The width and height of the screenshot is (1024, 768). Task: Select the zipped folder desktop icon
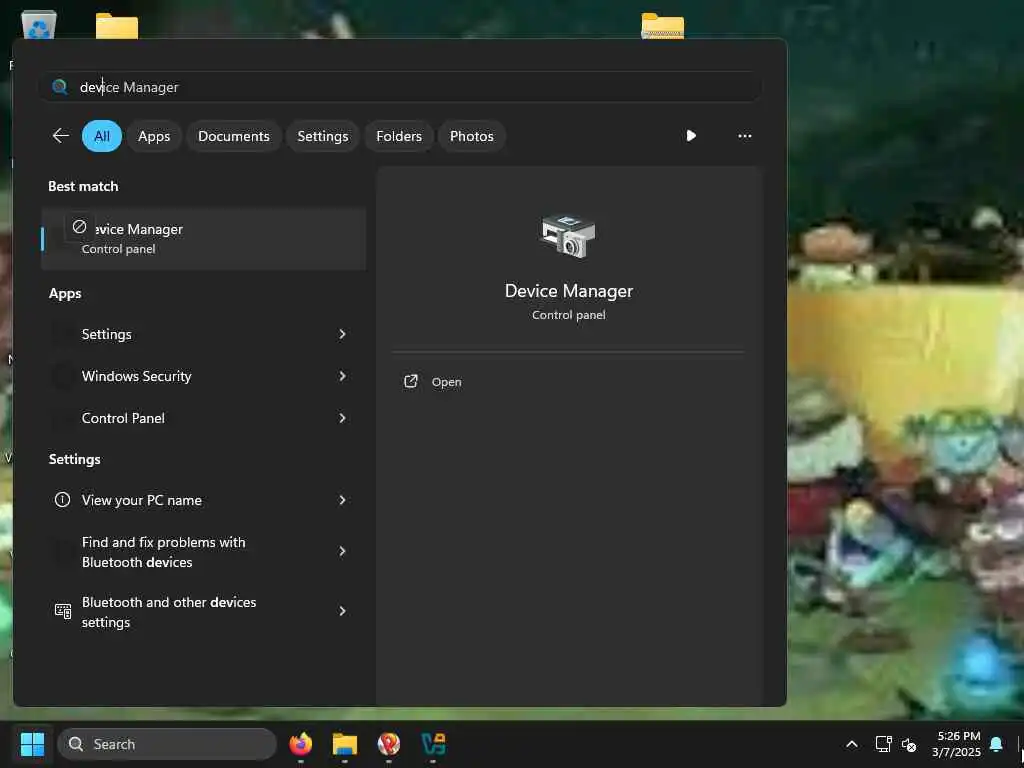point(663,26)
